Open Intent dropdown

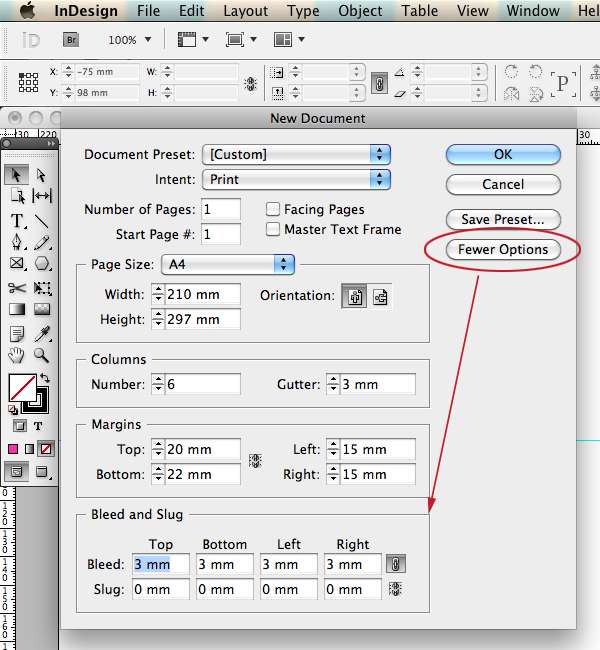[296, 179]
